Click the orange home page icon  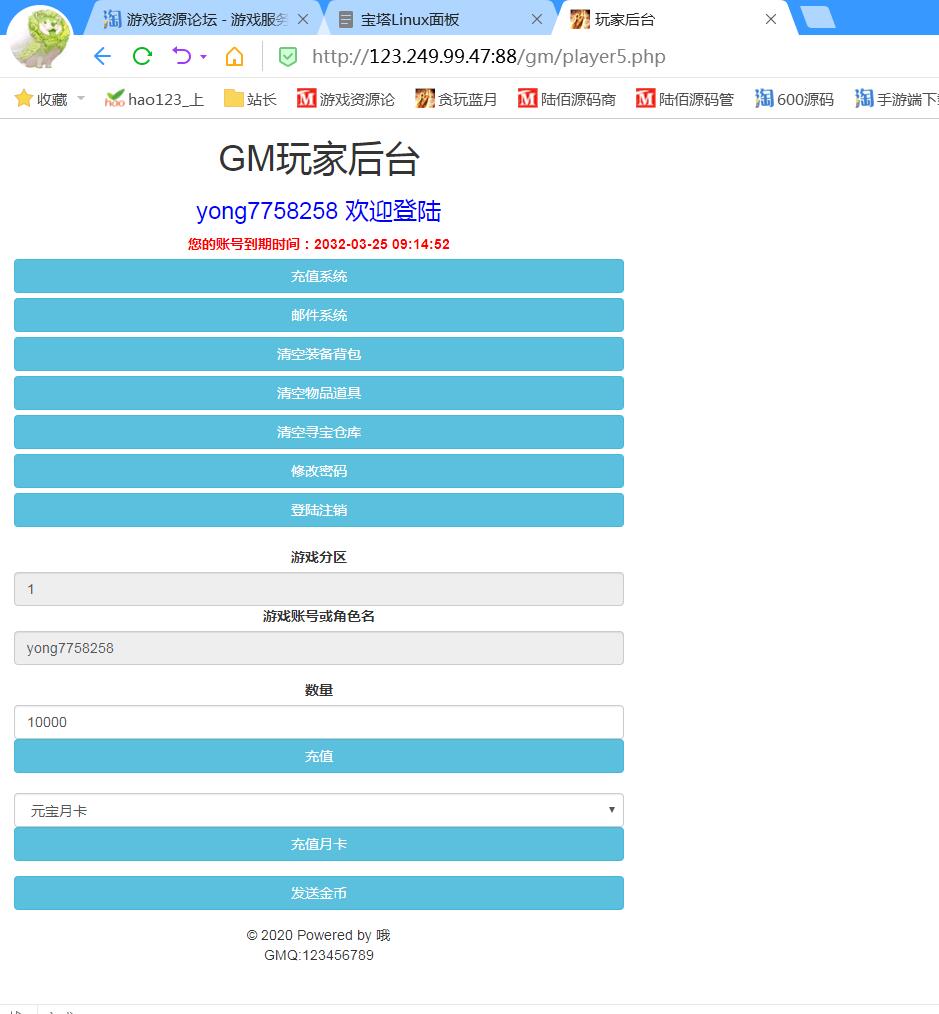coord(234,56)
